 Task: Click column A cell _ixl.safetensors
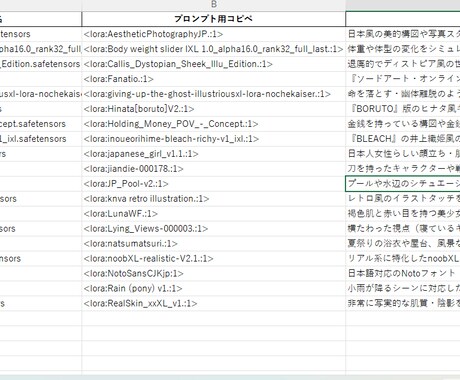coord(41,139)
